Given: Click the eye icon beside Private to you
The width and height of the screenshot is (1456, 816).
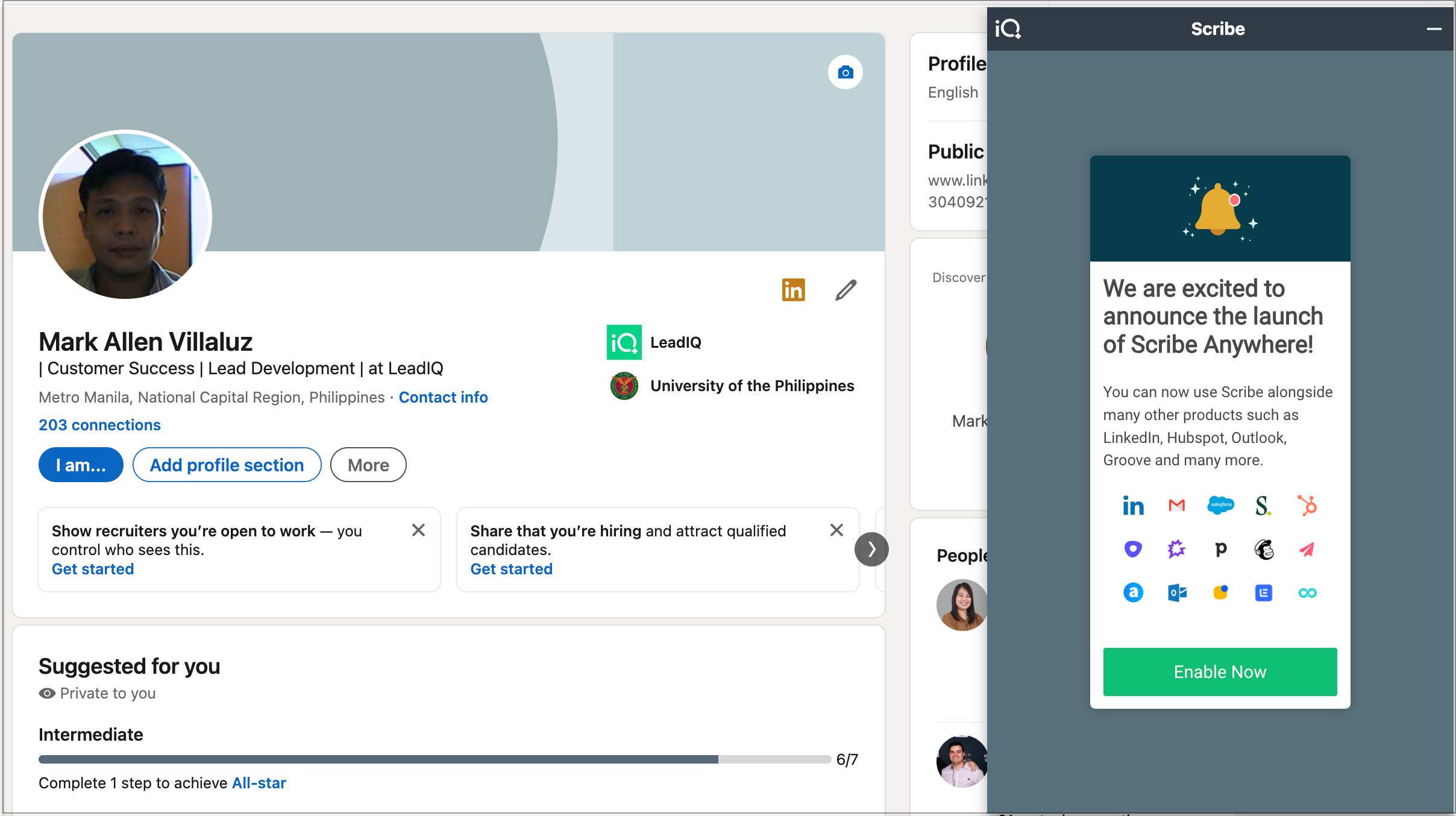Looking at the screenshot, I should pyautogui.click(x=47, y=693).
